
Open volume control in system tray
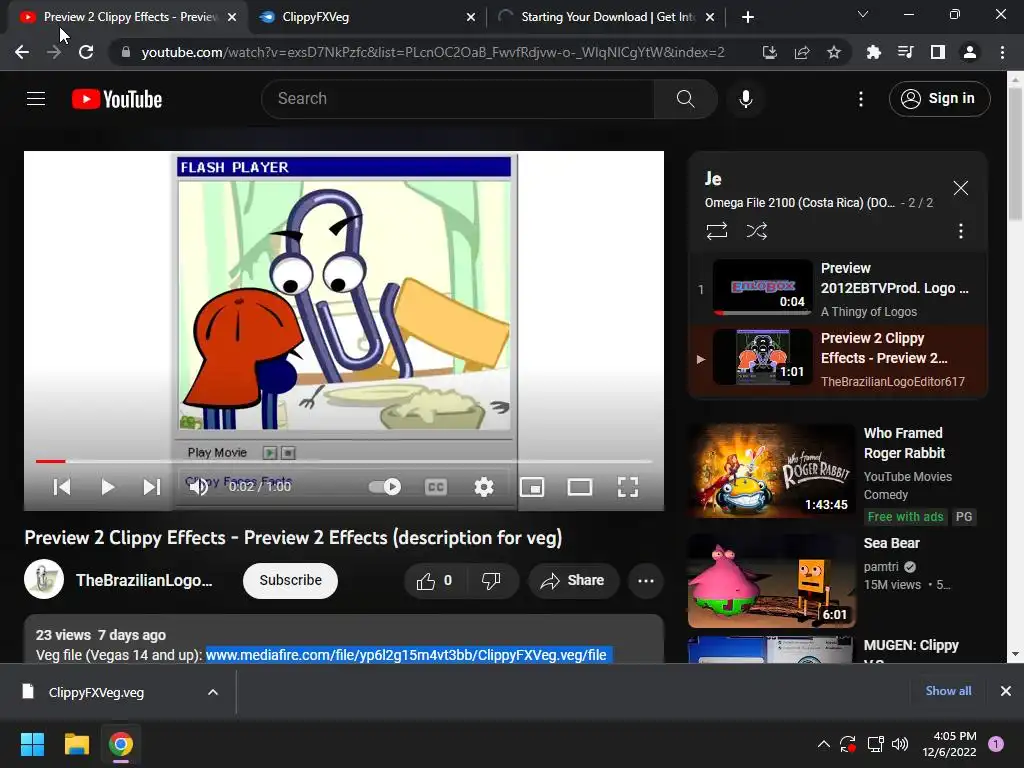[x=900, y=744]
